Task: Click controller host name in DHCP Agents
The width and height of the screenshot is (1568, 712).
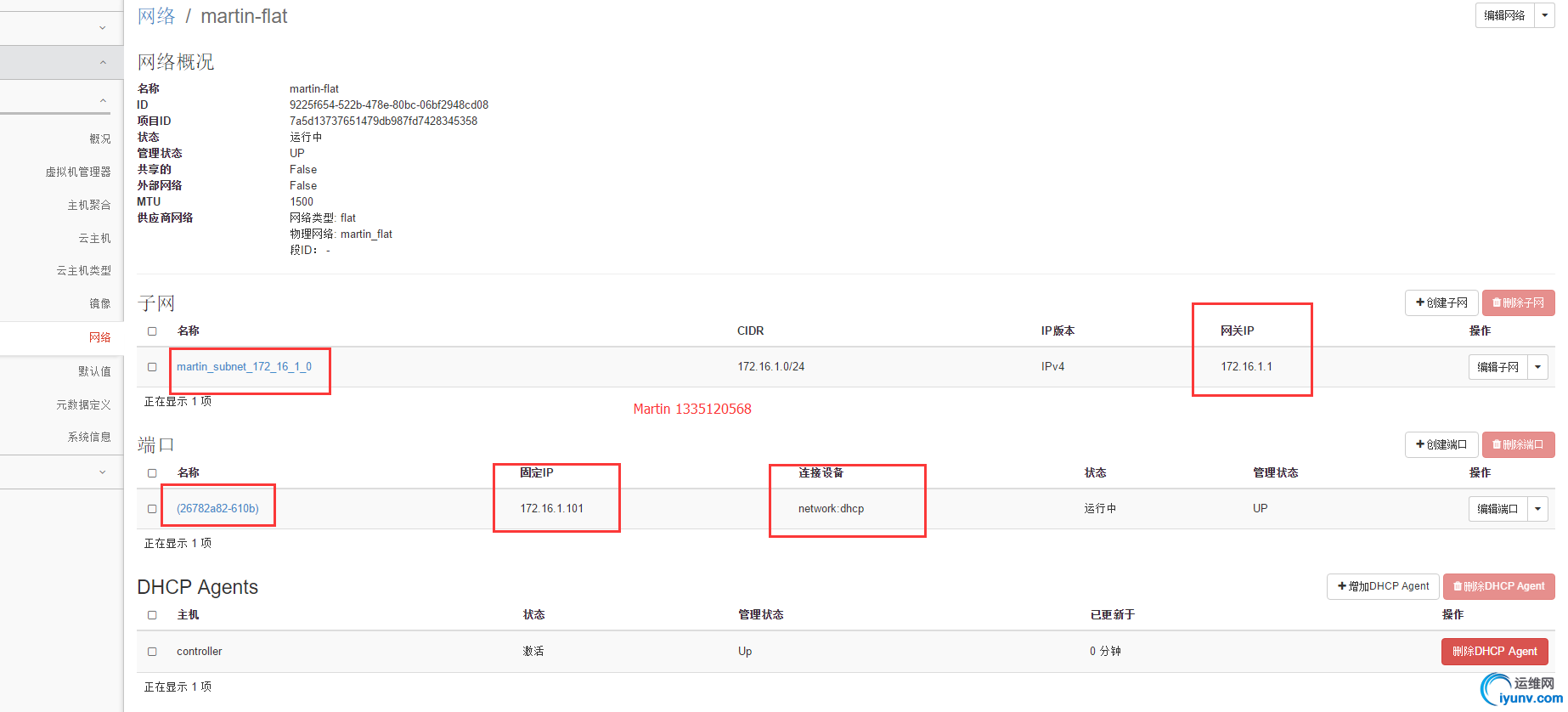Action: pos(199,652)
